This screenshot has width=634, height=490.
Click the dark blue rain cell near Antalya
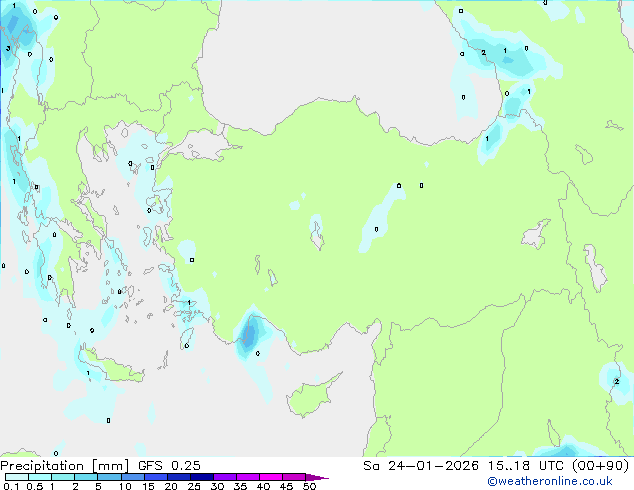pyautogui.click(x=250, y=334)
